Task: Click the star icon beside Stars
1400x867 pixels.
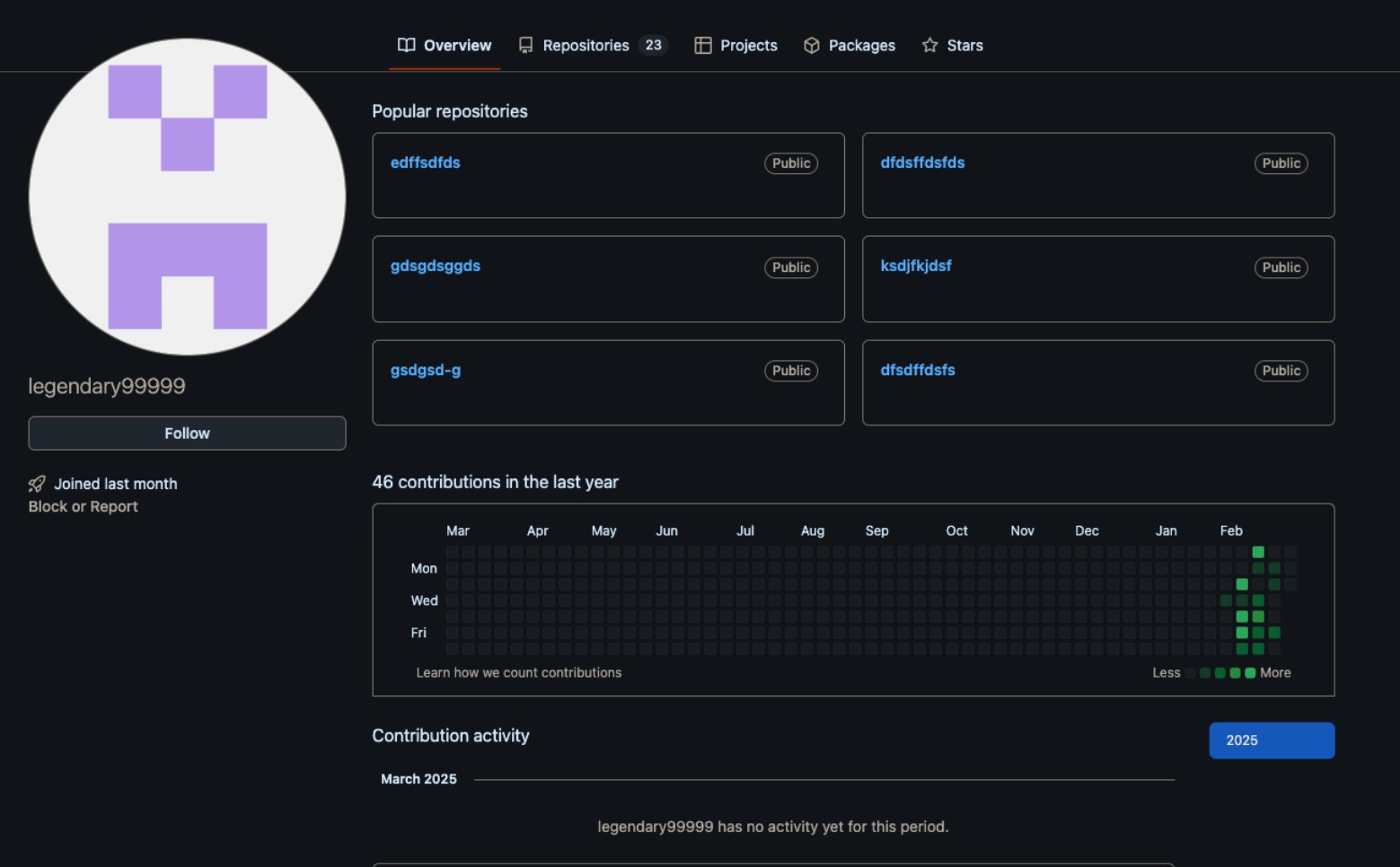Action: click(x=930, y=45)
